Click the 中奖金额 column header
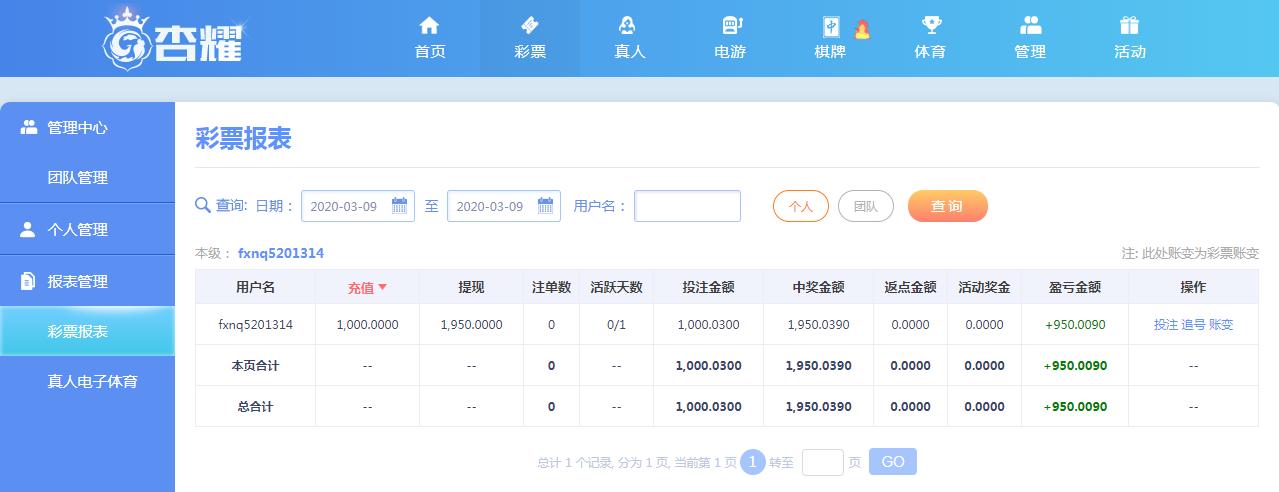The width and height of the screenshot is (1279, 492). [818, 287]
